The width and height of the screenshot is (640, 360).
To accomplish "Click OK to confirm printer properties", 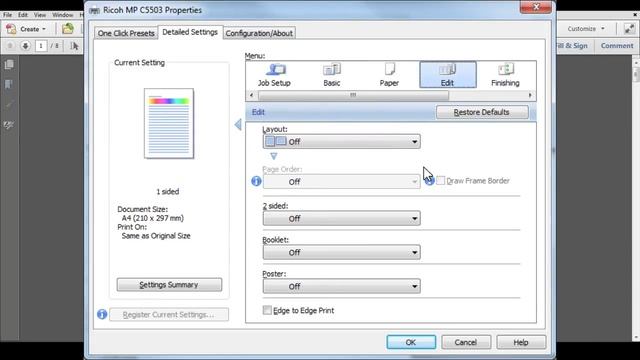I will tap(411, 342).
